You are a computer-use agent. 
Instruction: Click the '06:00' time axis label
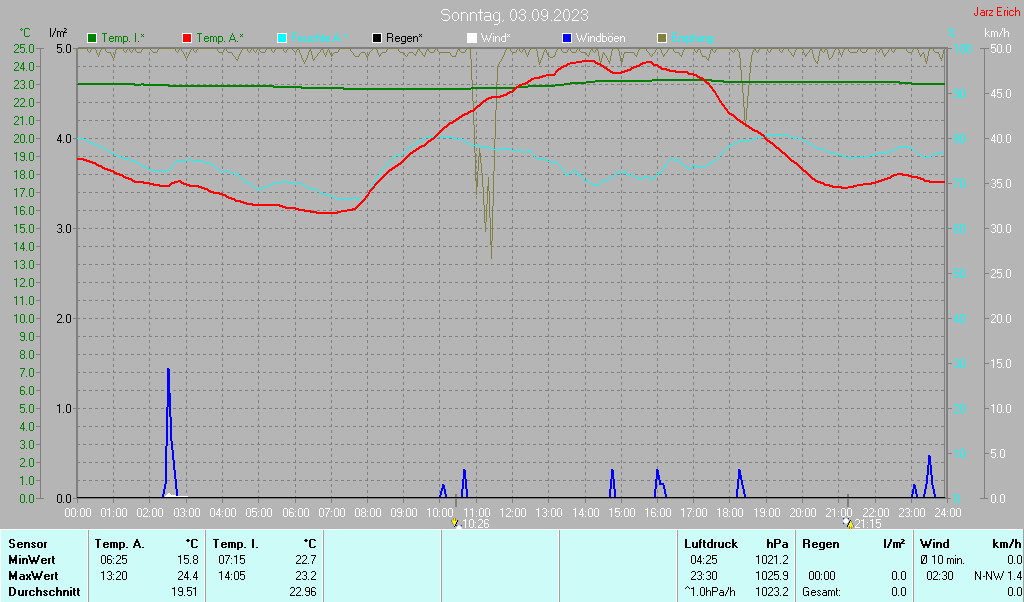click(x=295, y=513)
